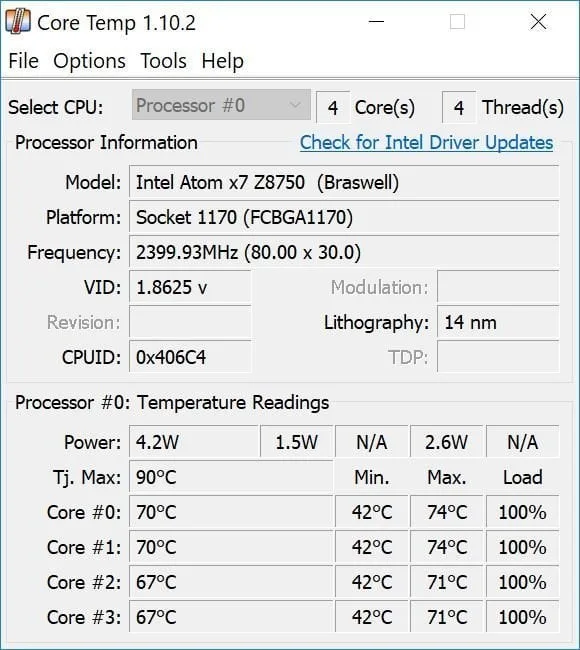
Task: Click Core #3 maximum temperature 71°C
Action: point(447,617)
